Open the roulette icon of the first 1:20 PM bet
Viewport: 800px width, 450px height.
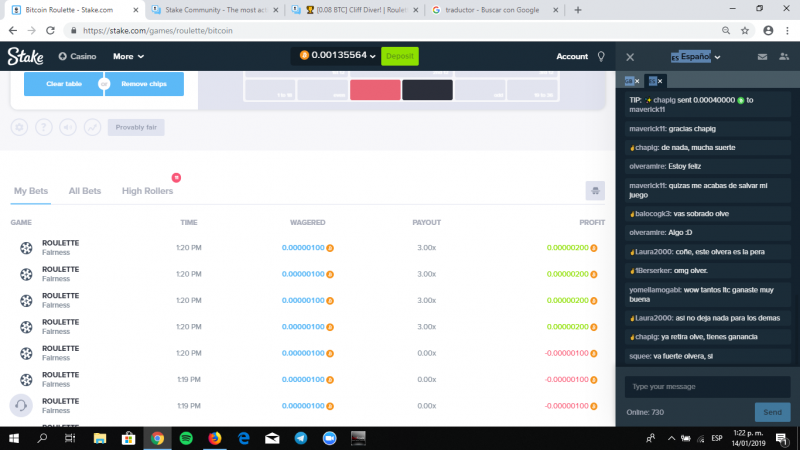pos(26,248)
